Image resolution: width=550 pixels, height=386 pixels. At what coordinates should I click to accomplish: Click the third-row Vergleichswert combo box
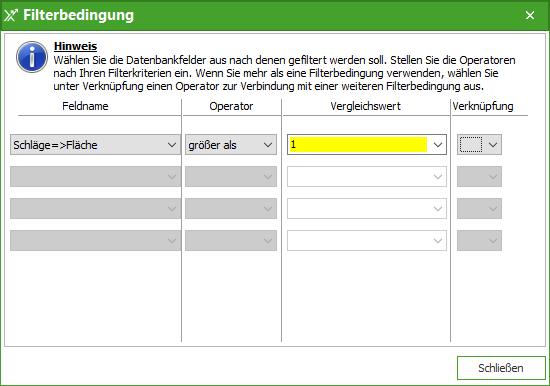367,208
